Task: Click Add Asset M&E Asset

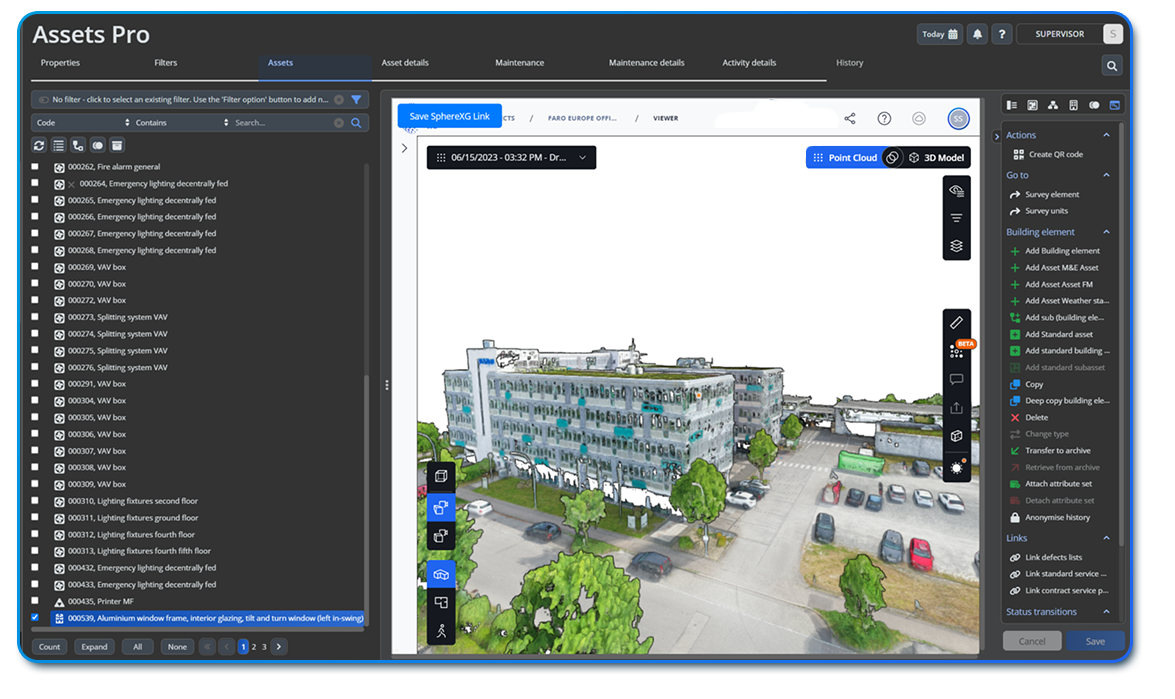Action: (x=1054, y=267)
